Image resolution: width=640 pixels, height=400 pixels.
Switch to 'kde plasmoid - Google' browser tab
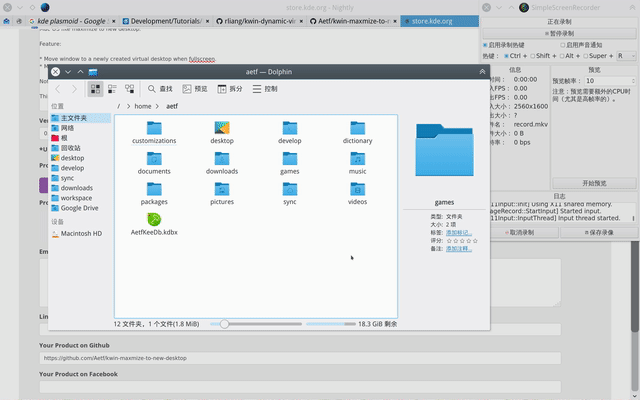(x=73, y=21)
